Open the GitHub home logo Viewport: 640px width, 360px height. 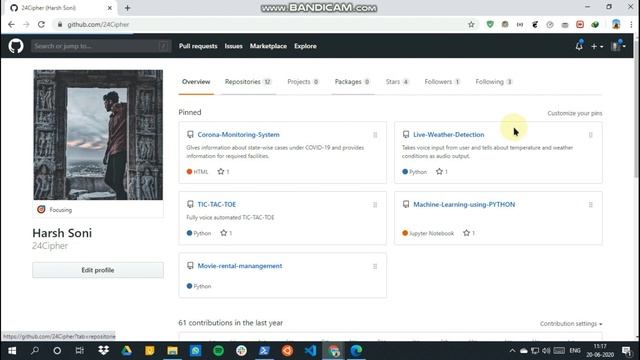coord(16,46)
